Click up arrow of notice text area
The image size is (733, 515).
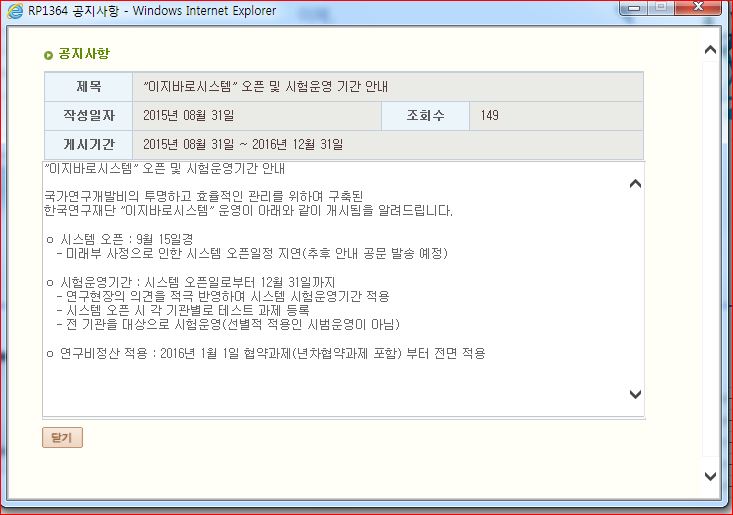click(x=635, y=183)
